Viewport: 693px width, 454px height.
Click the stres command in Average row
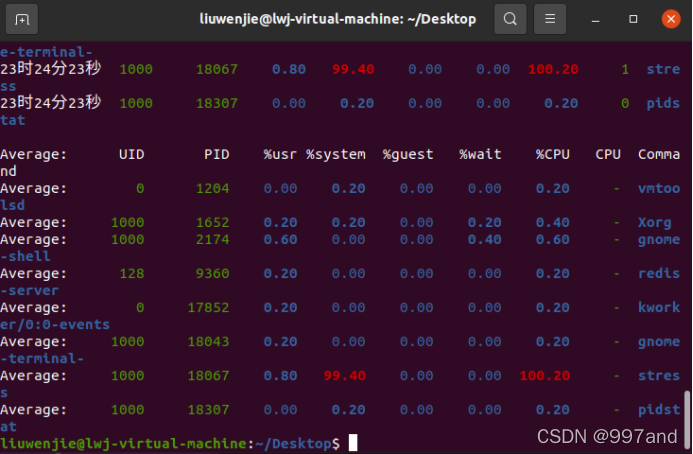[659, 375]
